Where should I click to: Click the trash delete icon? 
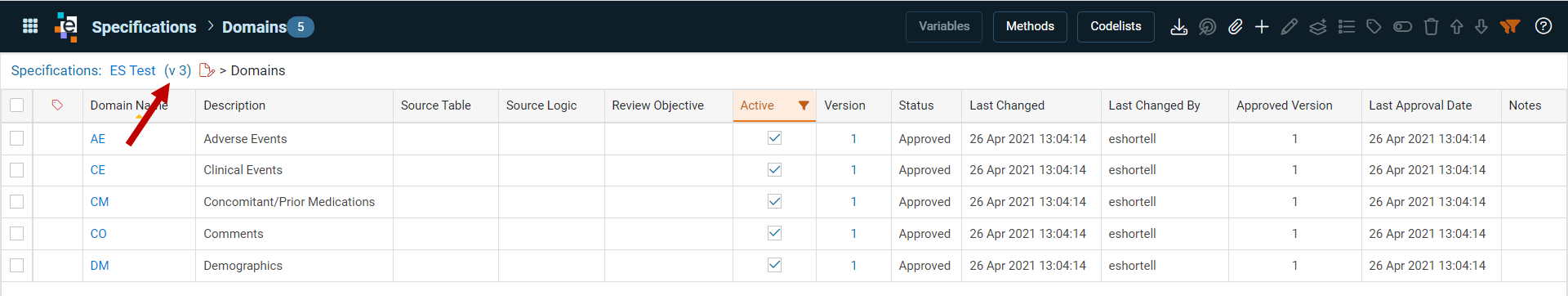tap(1431, 27)
